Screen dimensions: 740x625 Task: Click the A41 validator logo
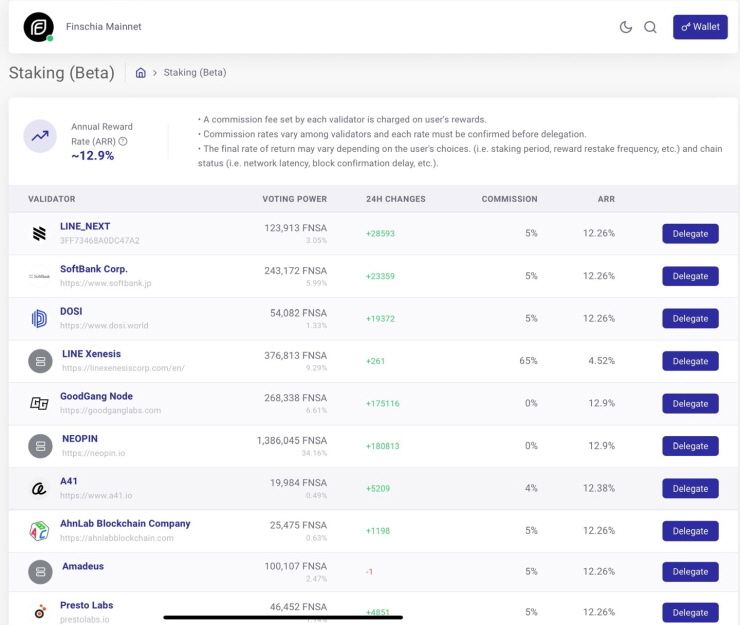point(39,488)
